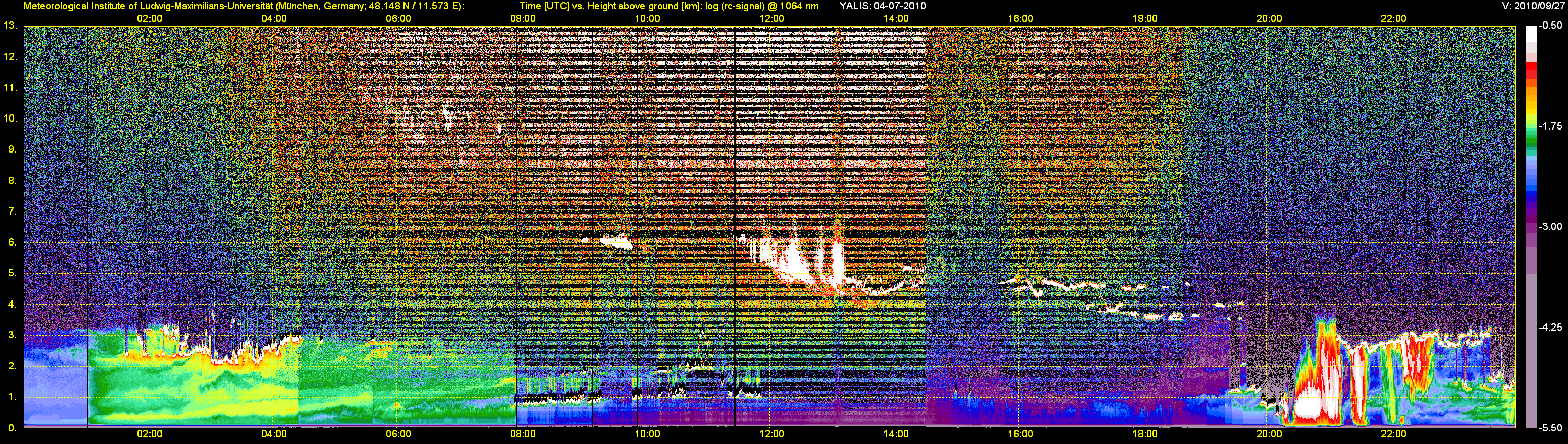Select the 14:00 label on the top time axis
This screenshot has width=1568, height=444.
[x=896, y=19]
